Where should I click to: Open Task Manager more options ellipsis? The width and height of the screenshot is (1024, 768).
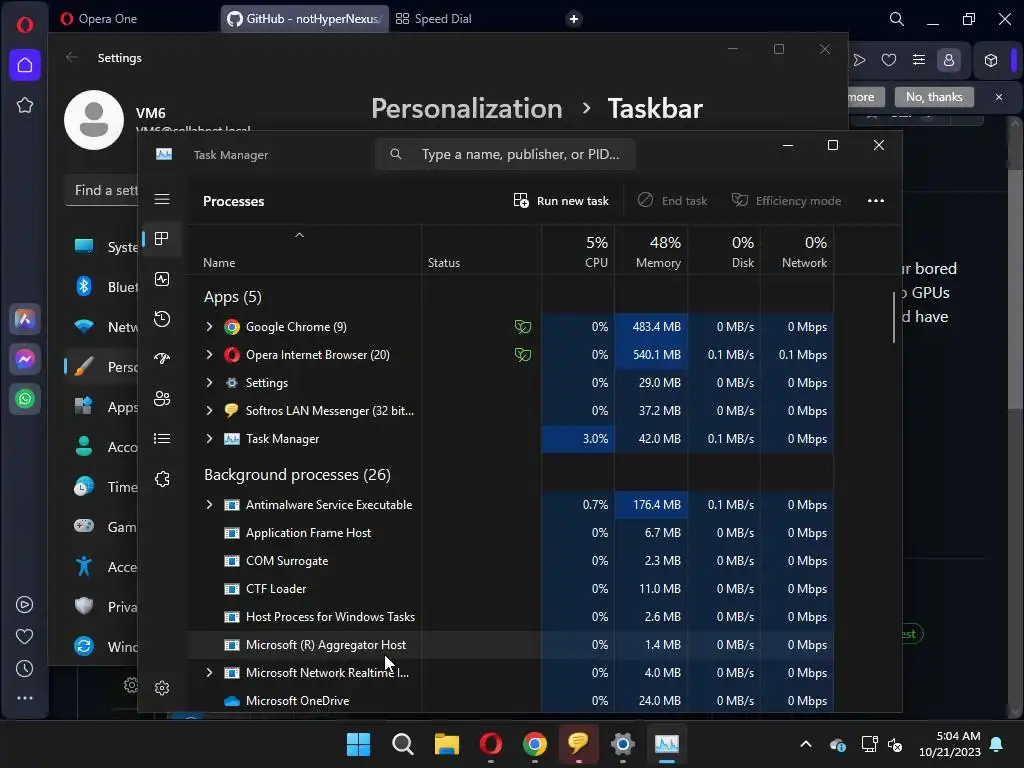point(876,200)
